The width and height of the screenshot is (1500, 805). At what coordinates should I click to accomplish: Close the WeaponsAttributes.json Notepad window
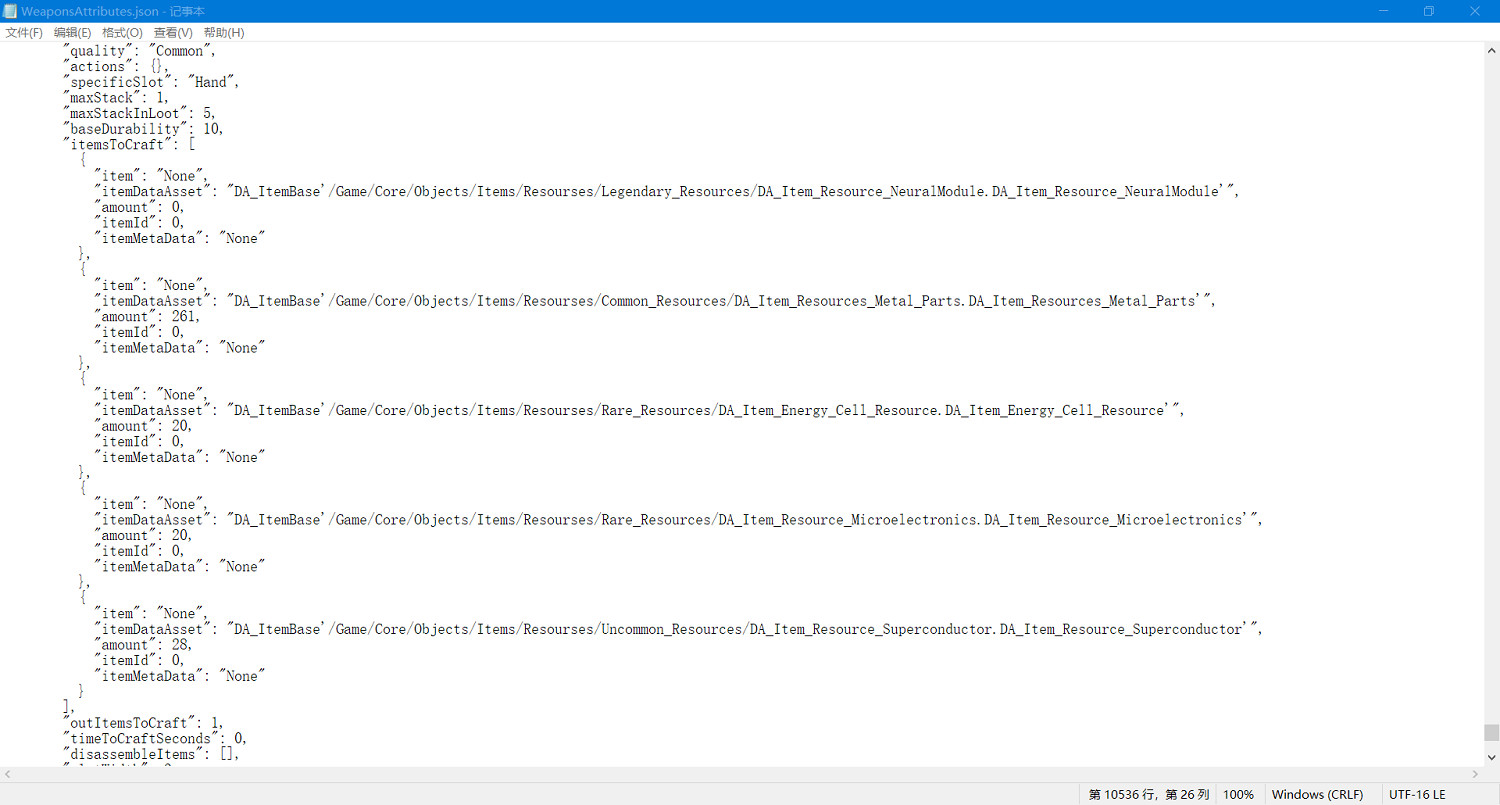1475,11
